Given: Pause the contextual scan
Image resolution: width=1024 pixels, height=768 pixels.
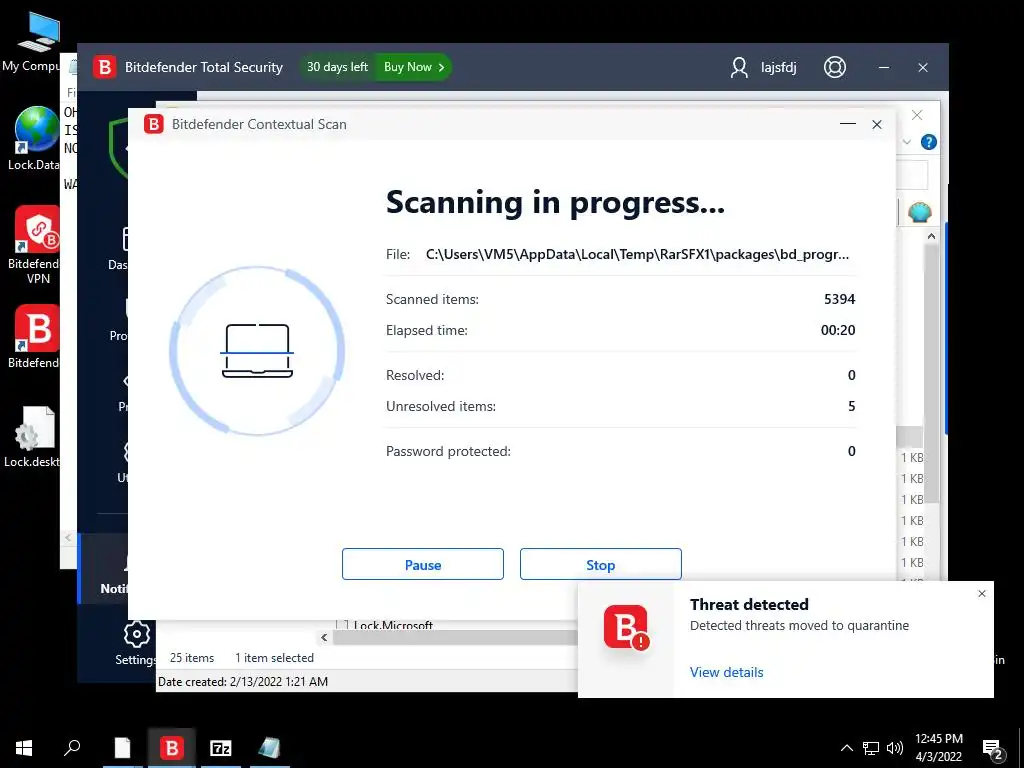Looking at the screenshot, I should [423, 564].
